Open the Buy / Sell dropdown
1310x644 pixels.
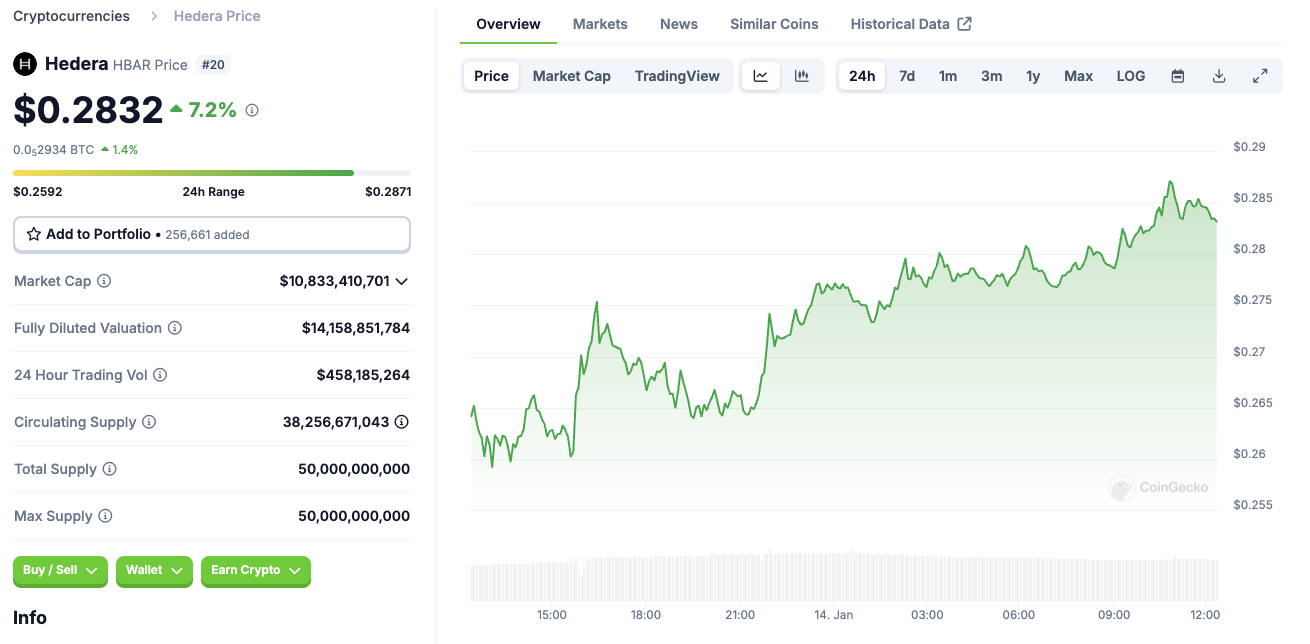[x=61, y=570]
